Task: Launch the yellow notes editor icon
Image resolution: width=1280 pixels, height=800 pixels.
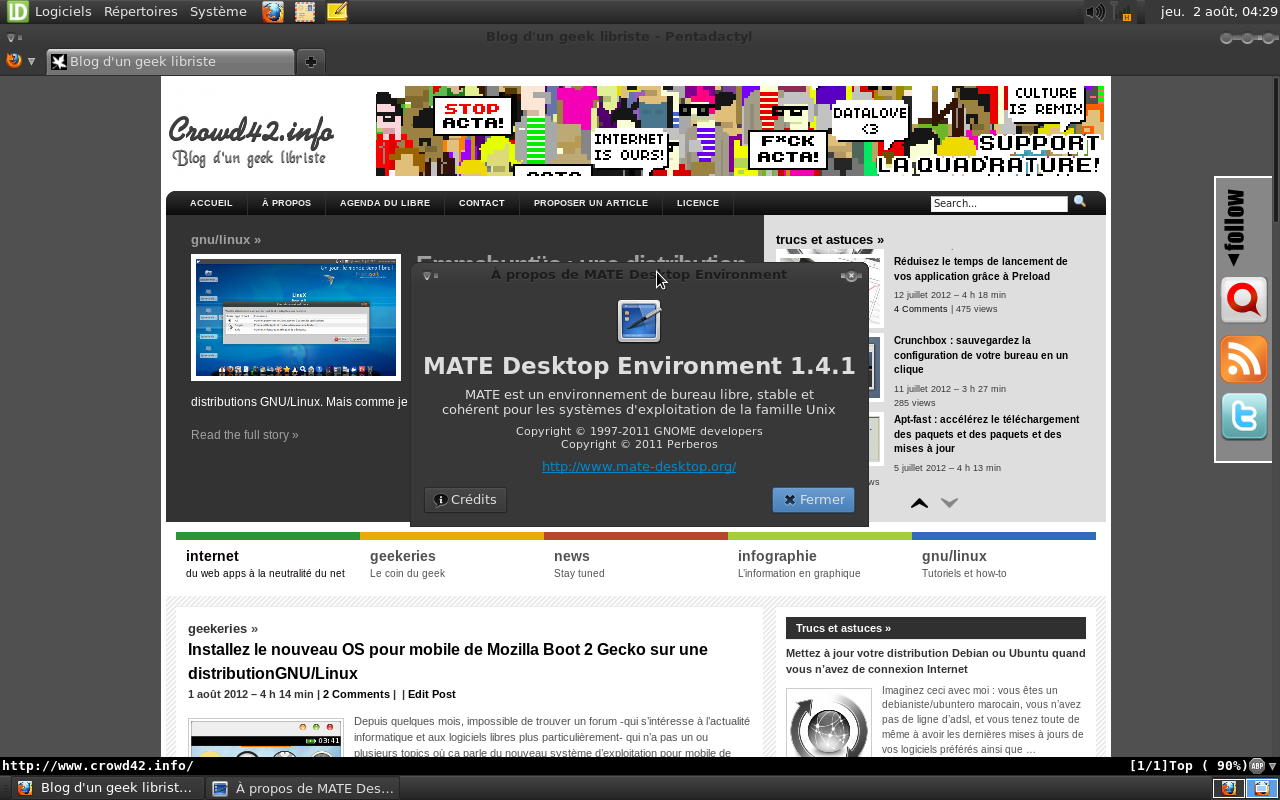Action: 337,12
